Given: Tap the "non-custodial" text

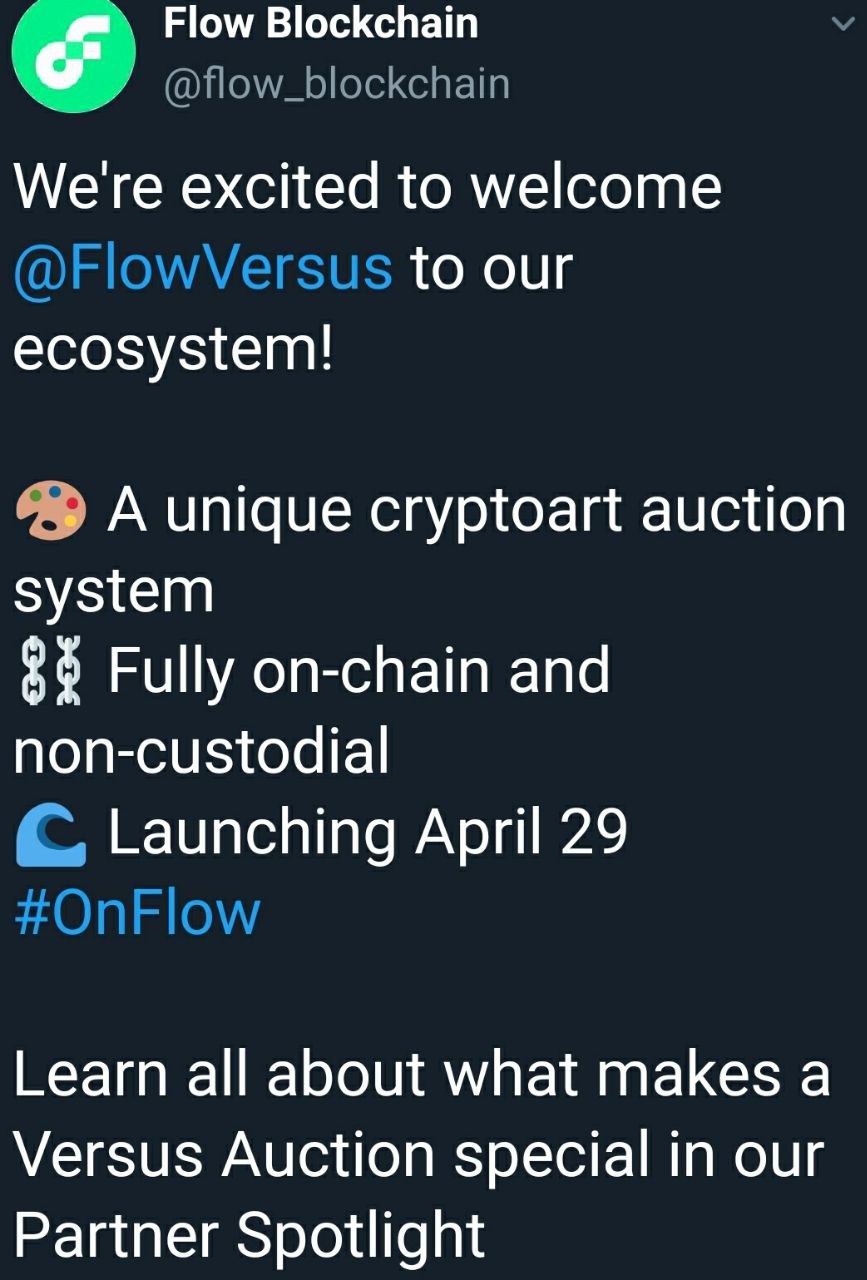Looking at the screenshot, I should point(201,752).
